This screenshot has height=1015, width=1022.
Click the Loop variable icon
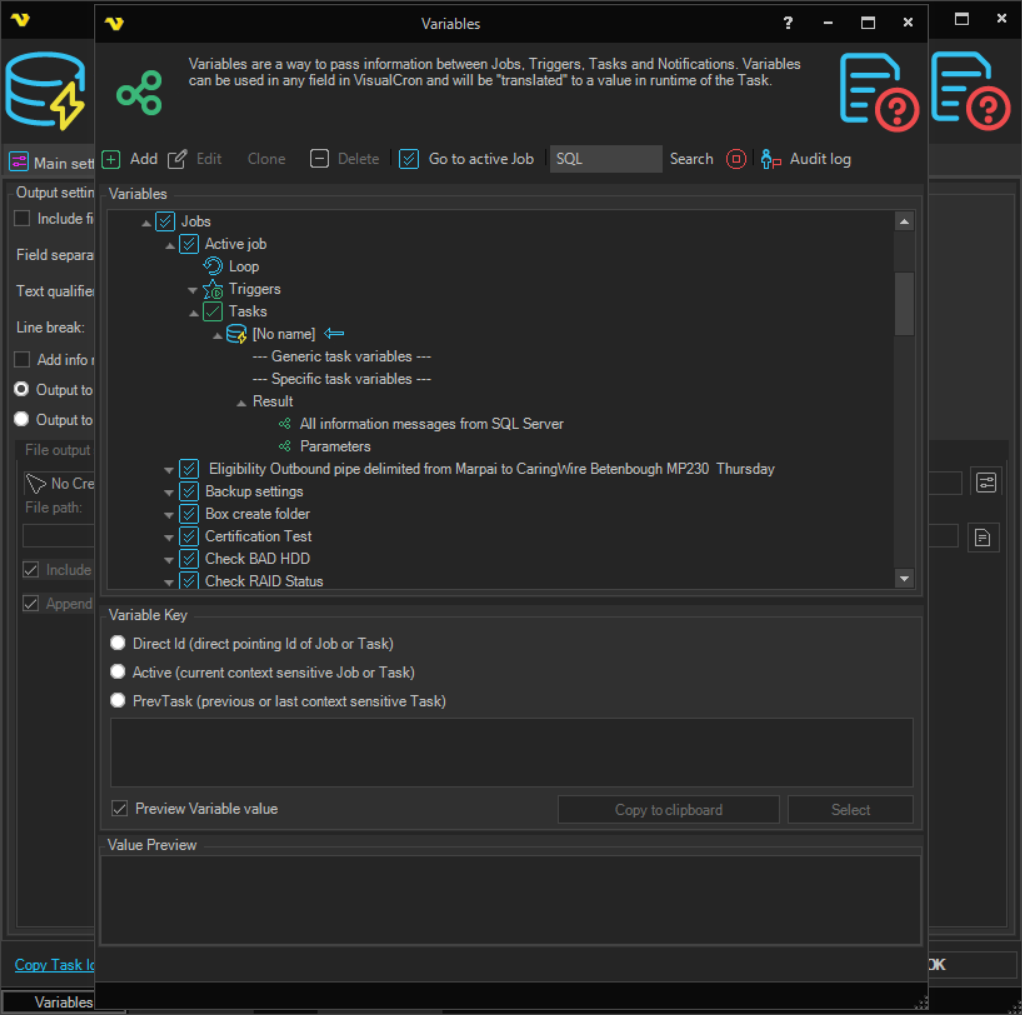(x=212, y=266)
